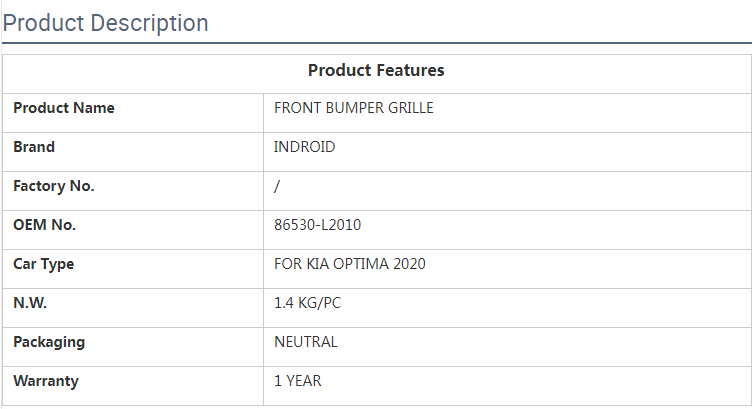Viewport: 754px width, 409px height.
Task: Select the Car Type label
Action: 43,264
